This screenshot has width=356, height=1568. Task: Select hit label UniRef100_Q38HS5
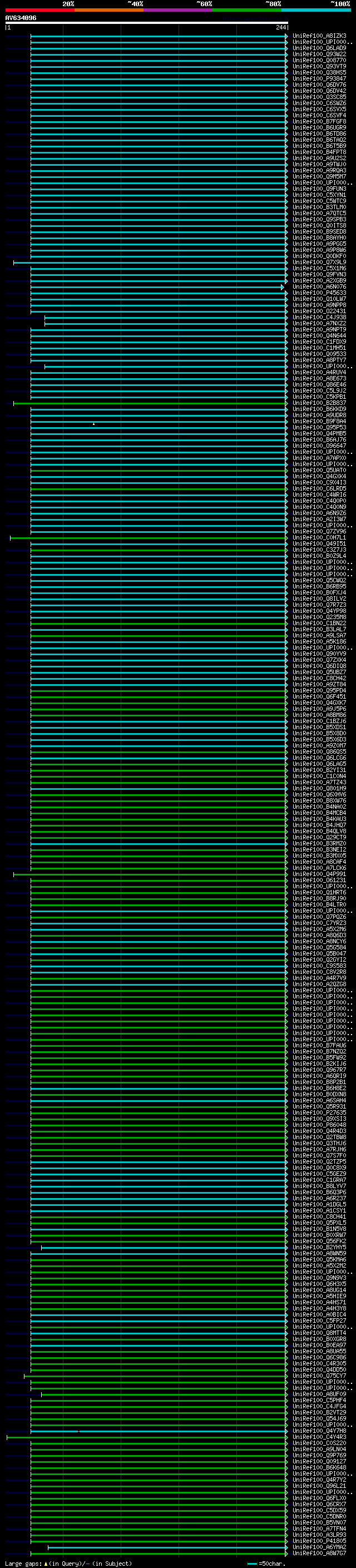tap(319, 72)
